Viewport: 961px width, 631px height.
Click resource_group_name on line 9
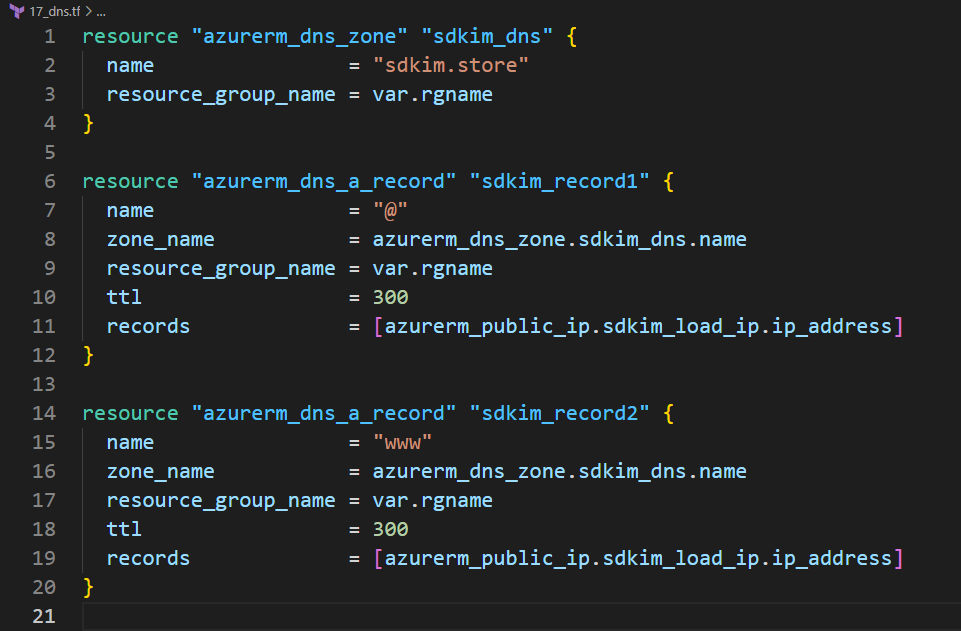(x=221, y=269)
